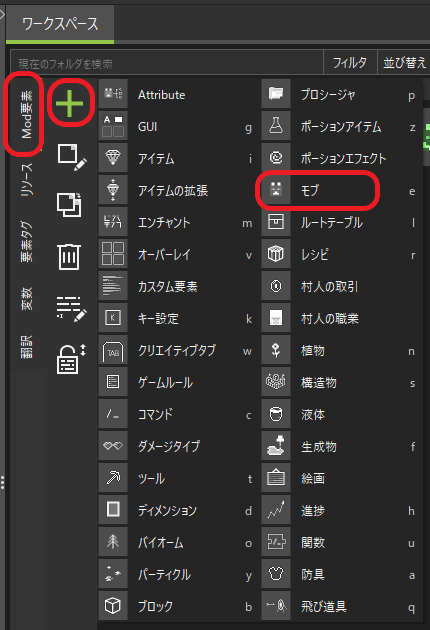
Task: Open the Mod要素 side tab
Action: (26, 115)
